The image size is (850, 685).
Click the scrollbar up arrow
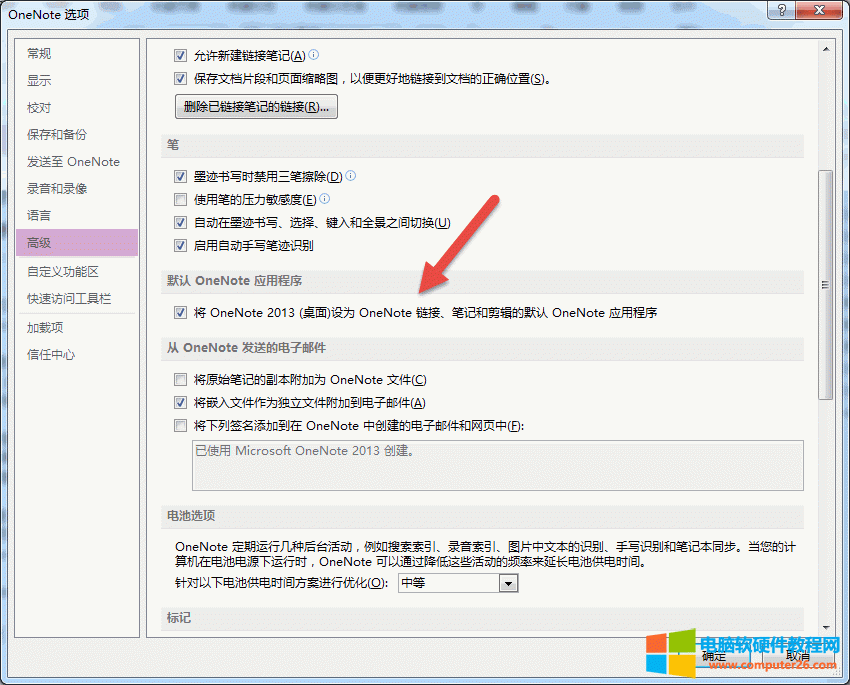[825, 47]
